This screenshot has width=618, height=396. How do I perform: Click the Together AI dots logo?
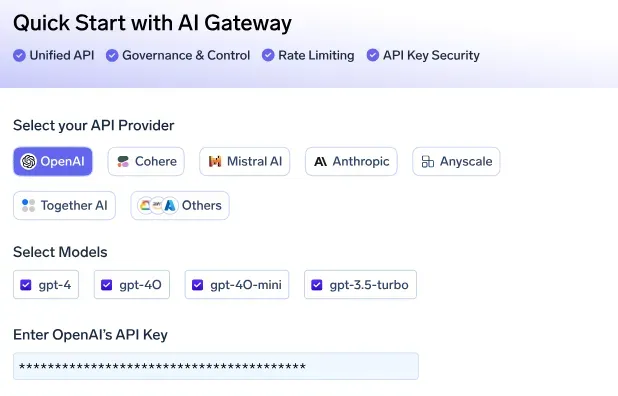coord(28,205)
